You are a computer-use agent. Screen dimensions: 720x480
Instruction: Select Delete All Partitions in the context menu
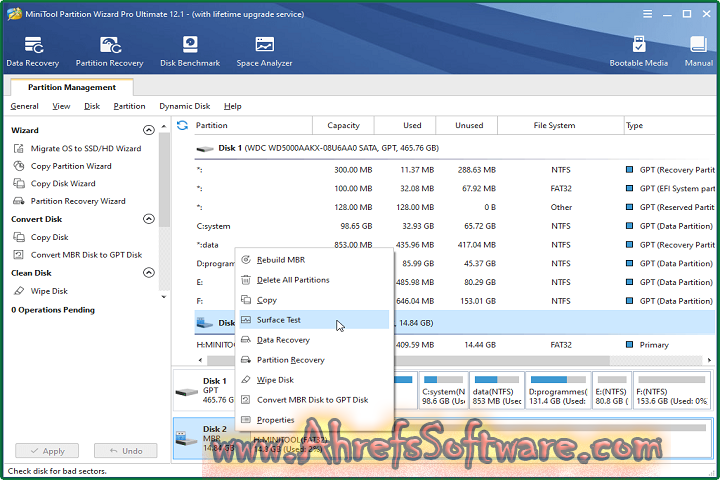coord(314,280)
